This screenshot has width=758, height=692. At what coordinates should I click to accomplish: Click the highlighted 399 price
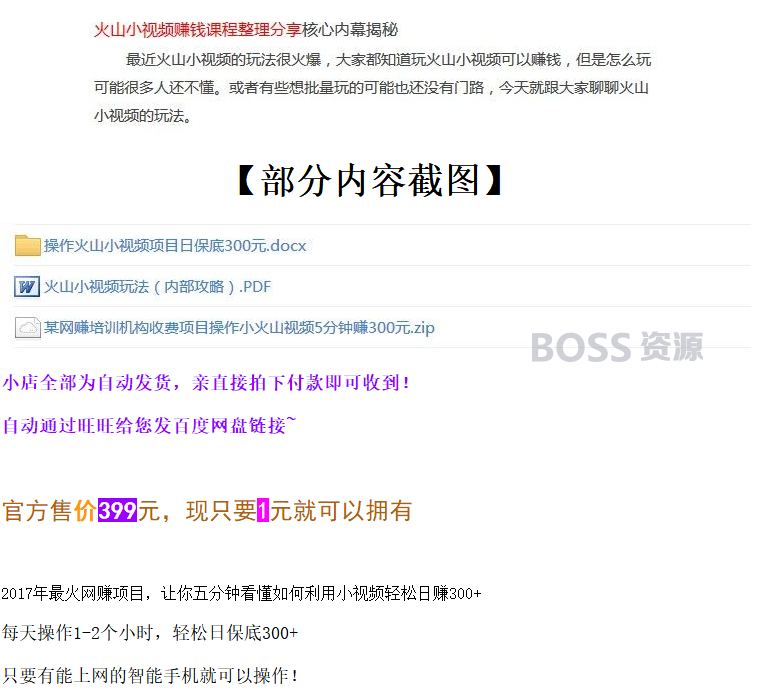(x=117, y=511)
